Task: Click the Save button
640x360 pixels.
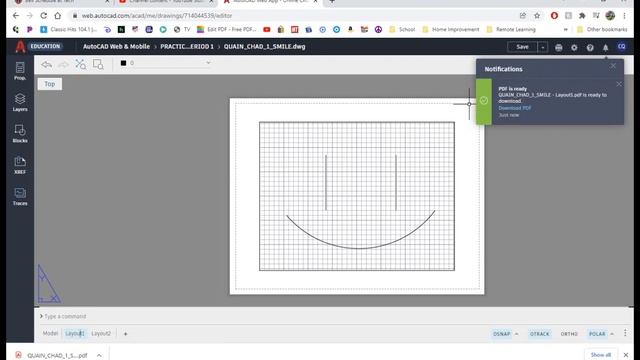Action: 522,47
